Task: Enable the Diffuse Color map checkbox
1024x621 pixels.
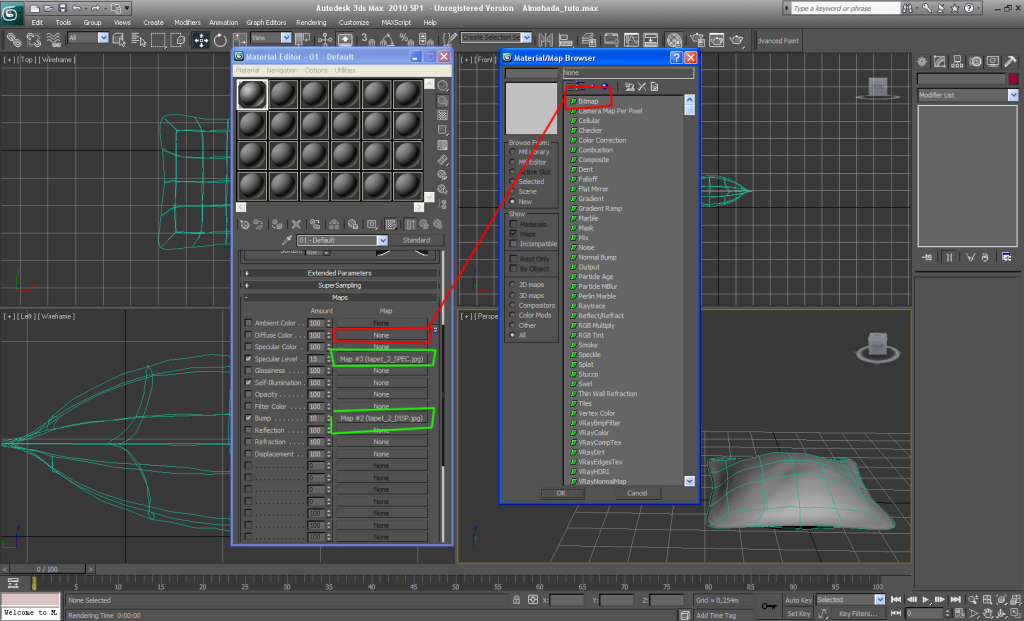Action: tap(248, 335)
